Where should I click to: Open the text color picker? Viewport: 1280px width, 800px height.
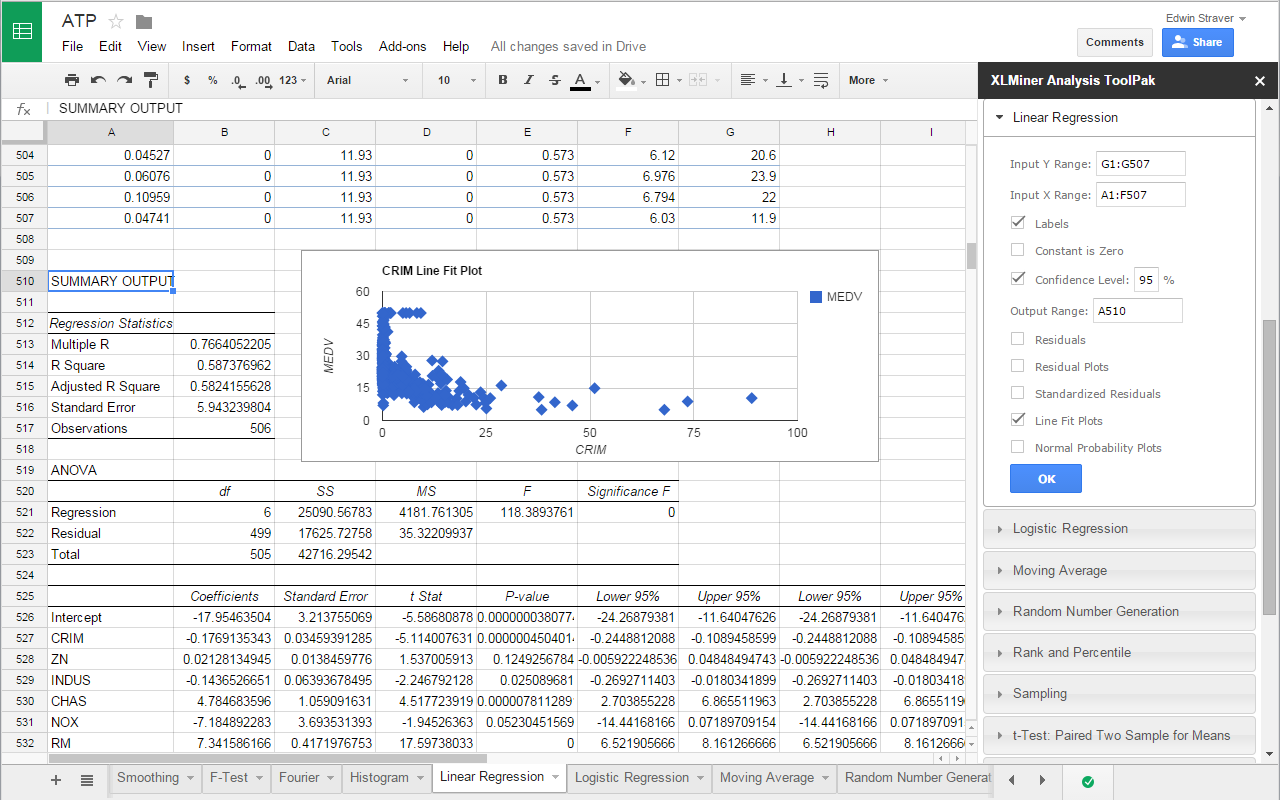click(x=580, y=80)
